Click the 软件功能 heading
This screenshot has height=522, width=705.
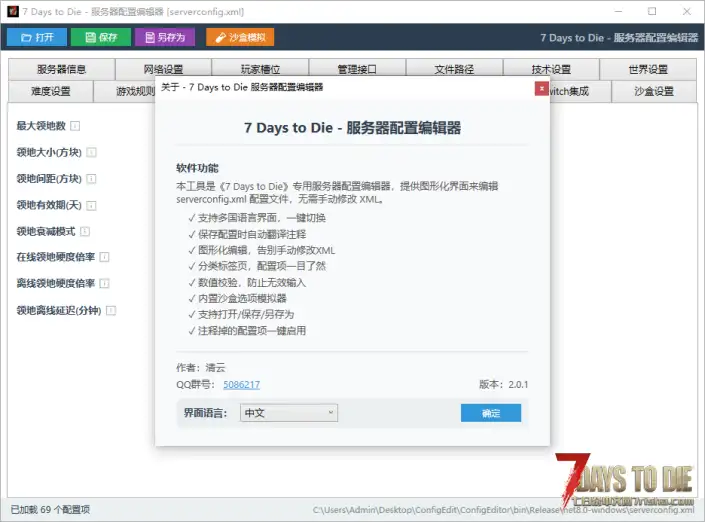tap(197, 168)
